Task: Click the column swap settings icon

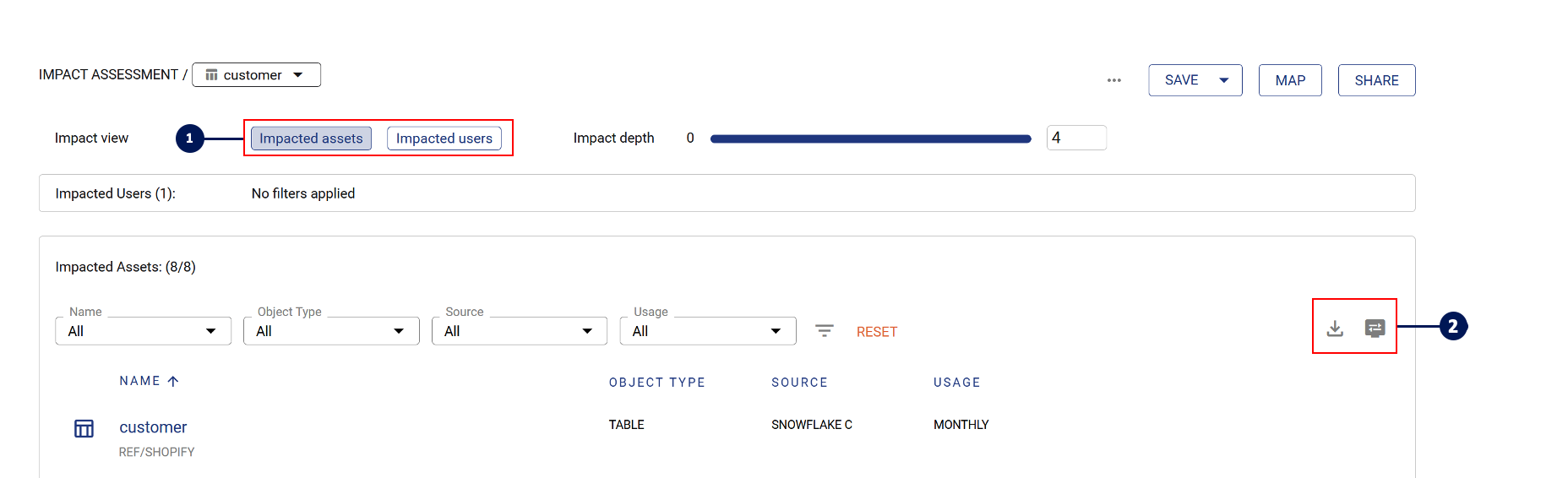Action: [1375, 329]
